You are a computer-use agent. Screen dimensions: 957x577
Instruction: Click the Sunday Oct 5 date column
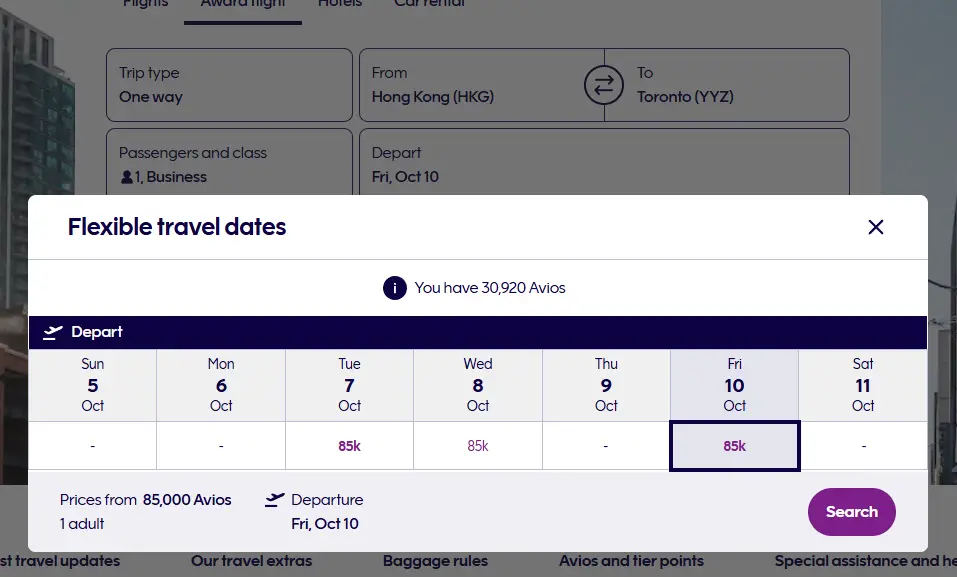93,385
